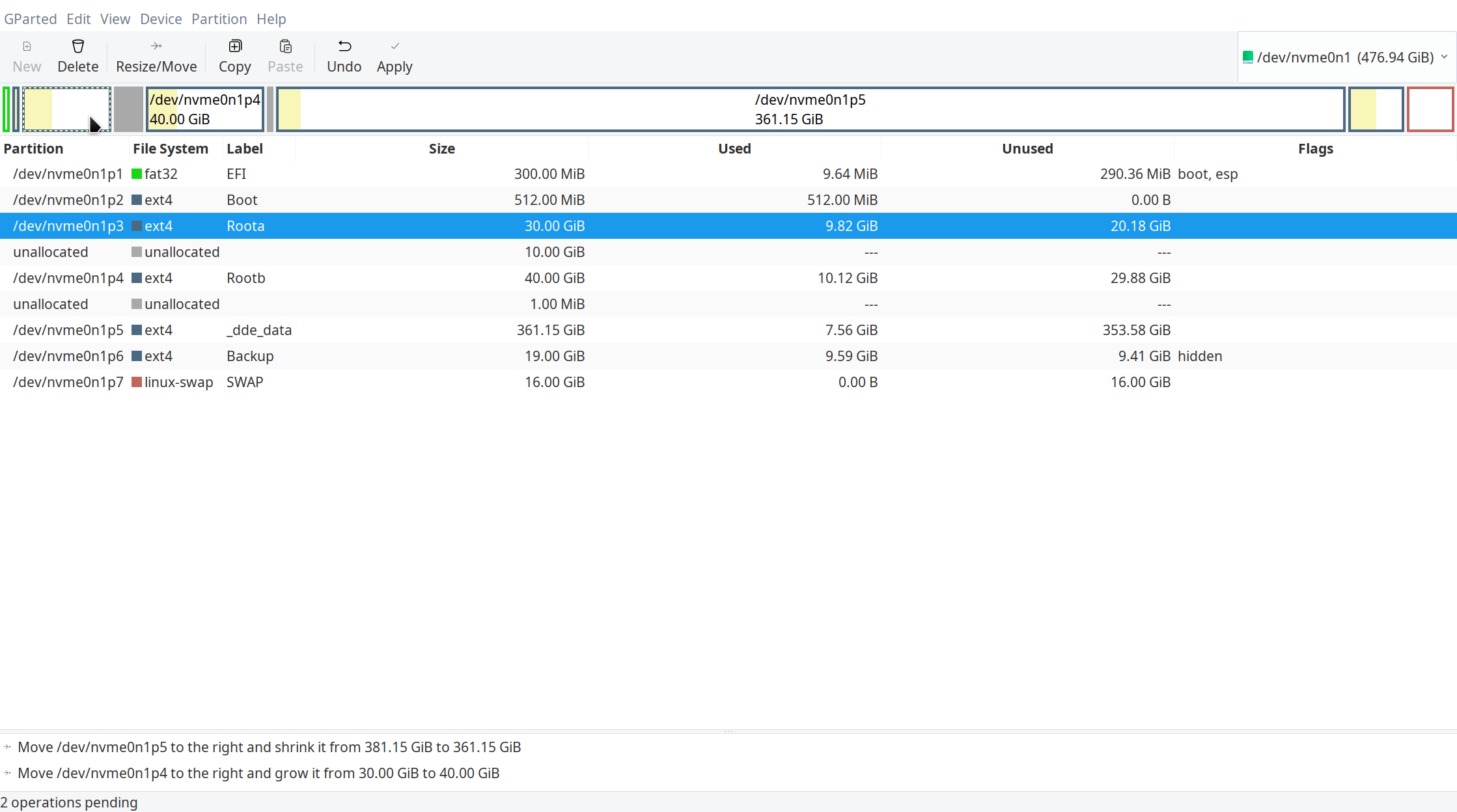This screenshot has width=1457, height=812.
Task: Open the Device menu
Action: click(161, 19)
